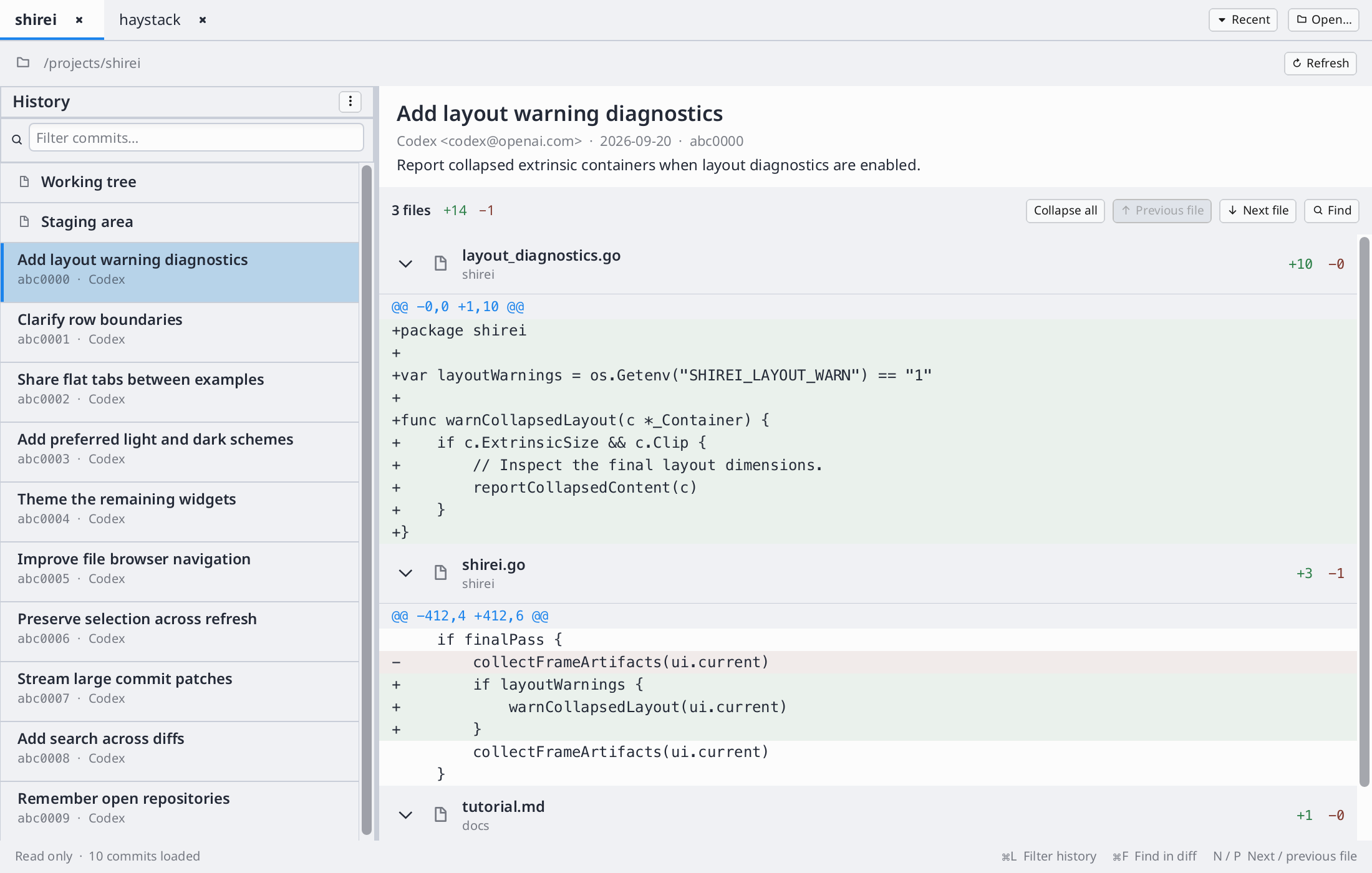The width and height of the screenshot is (1372, 873).
Task: Select commit 'Improve file browser navigation'
Action: point(180,572)
